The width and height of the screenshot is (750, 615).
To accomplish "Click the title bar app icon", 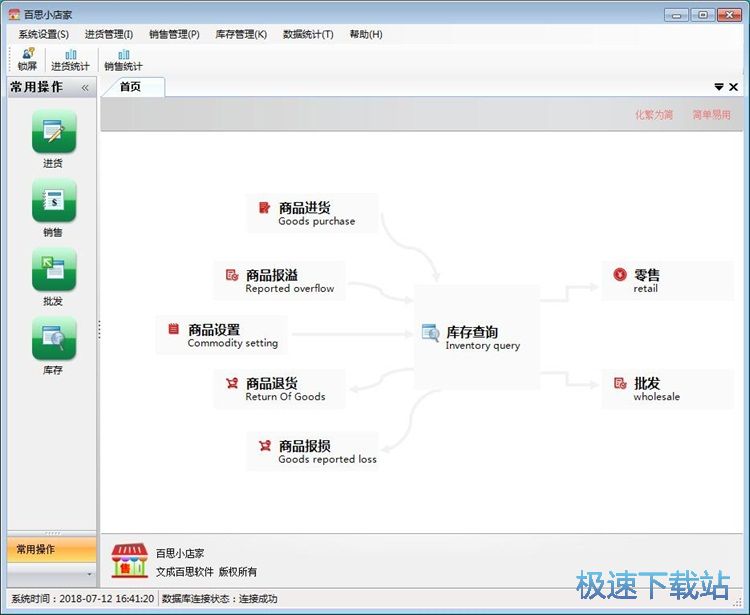I will click(x=14, y=14).
